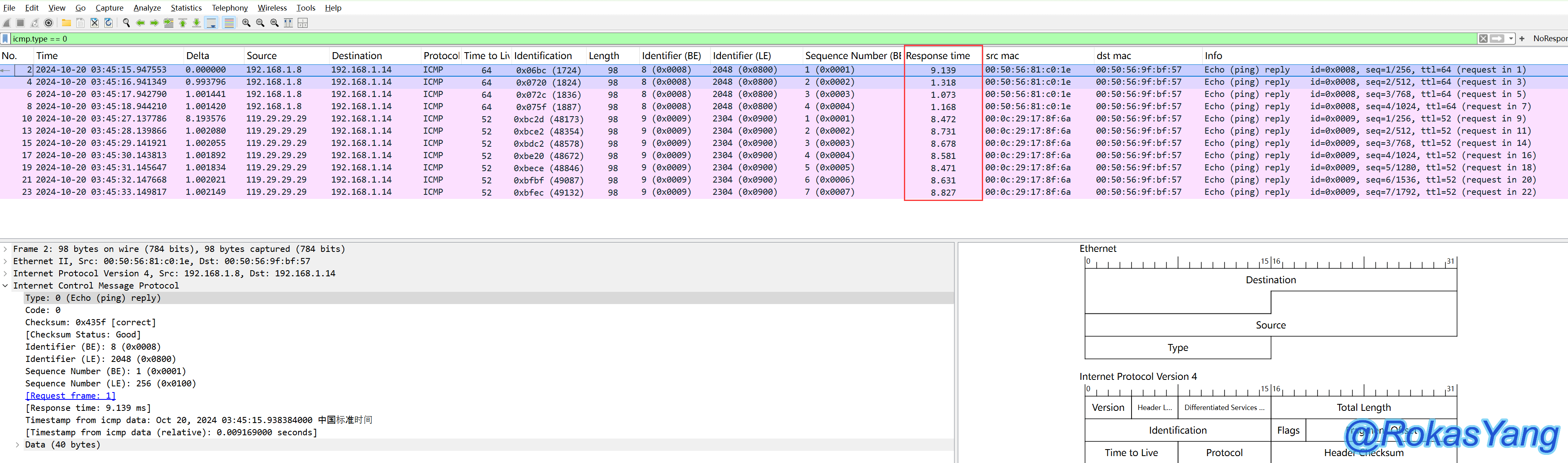The width and height of the screenshot is (1568, 463).
Task: Follow the Request frame: 1 link
Action: point(70,395)
